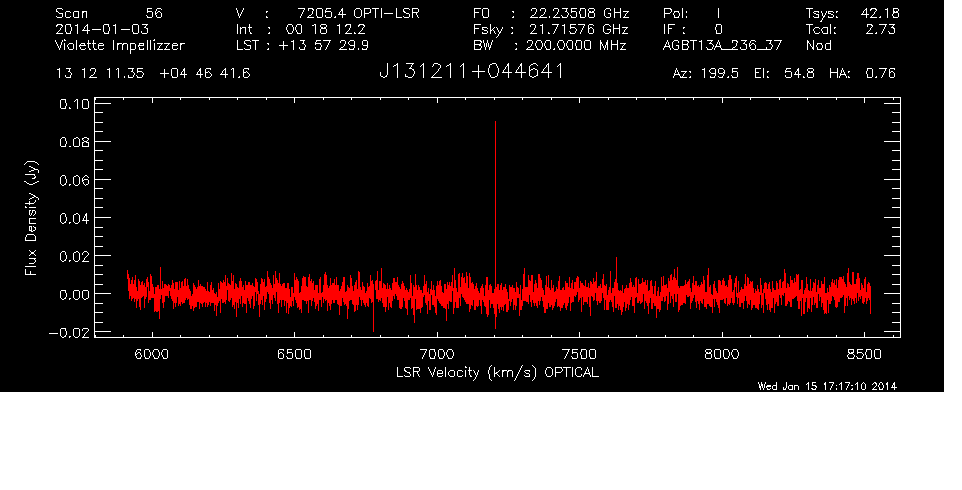Screen dimensions: 962x490
Task: Click the 8500 velocity tick label
Action: pyautogui.click(x=864, y=354)
